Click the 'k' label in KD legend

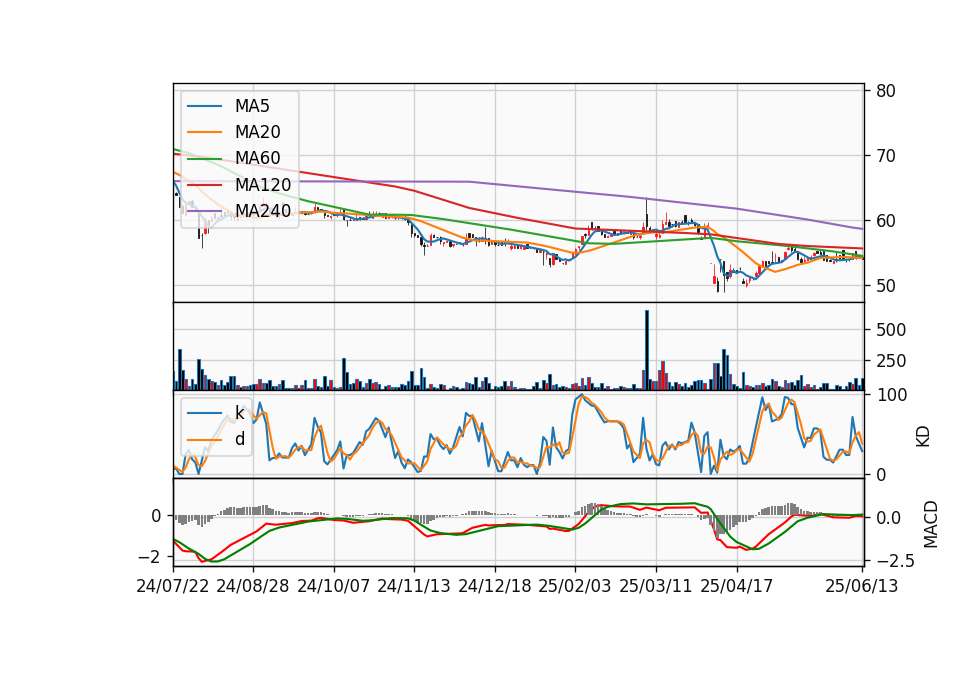pyautogui.click(x=240, y=413)
